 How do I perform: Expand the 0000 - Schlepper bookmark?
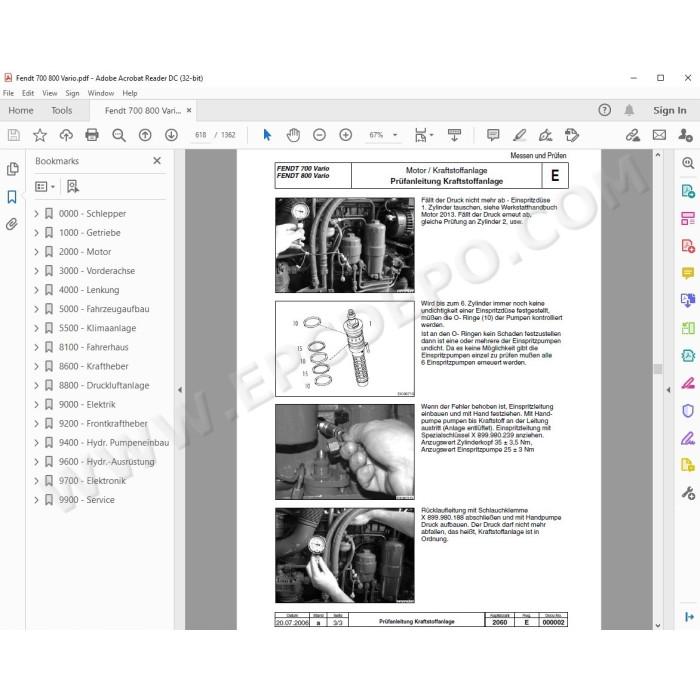click(x=36, y=214)
